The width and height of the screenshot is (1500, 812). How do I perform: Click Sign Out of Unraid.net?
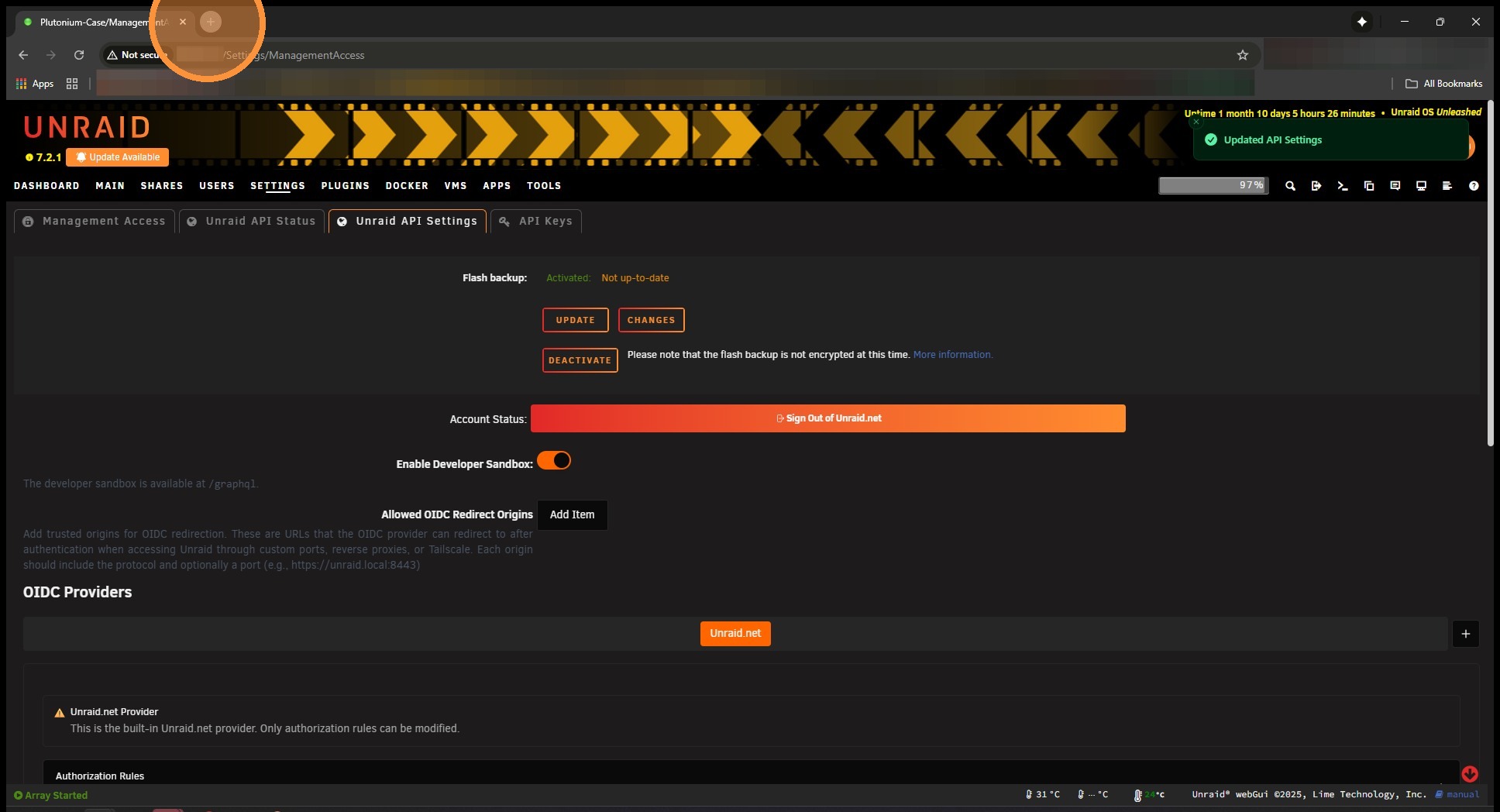[828, 418]
